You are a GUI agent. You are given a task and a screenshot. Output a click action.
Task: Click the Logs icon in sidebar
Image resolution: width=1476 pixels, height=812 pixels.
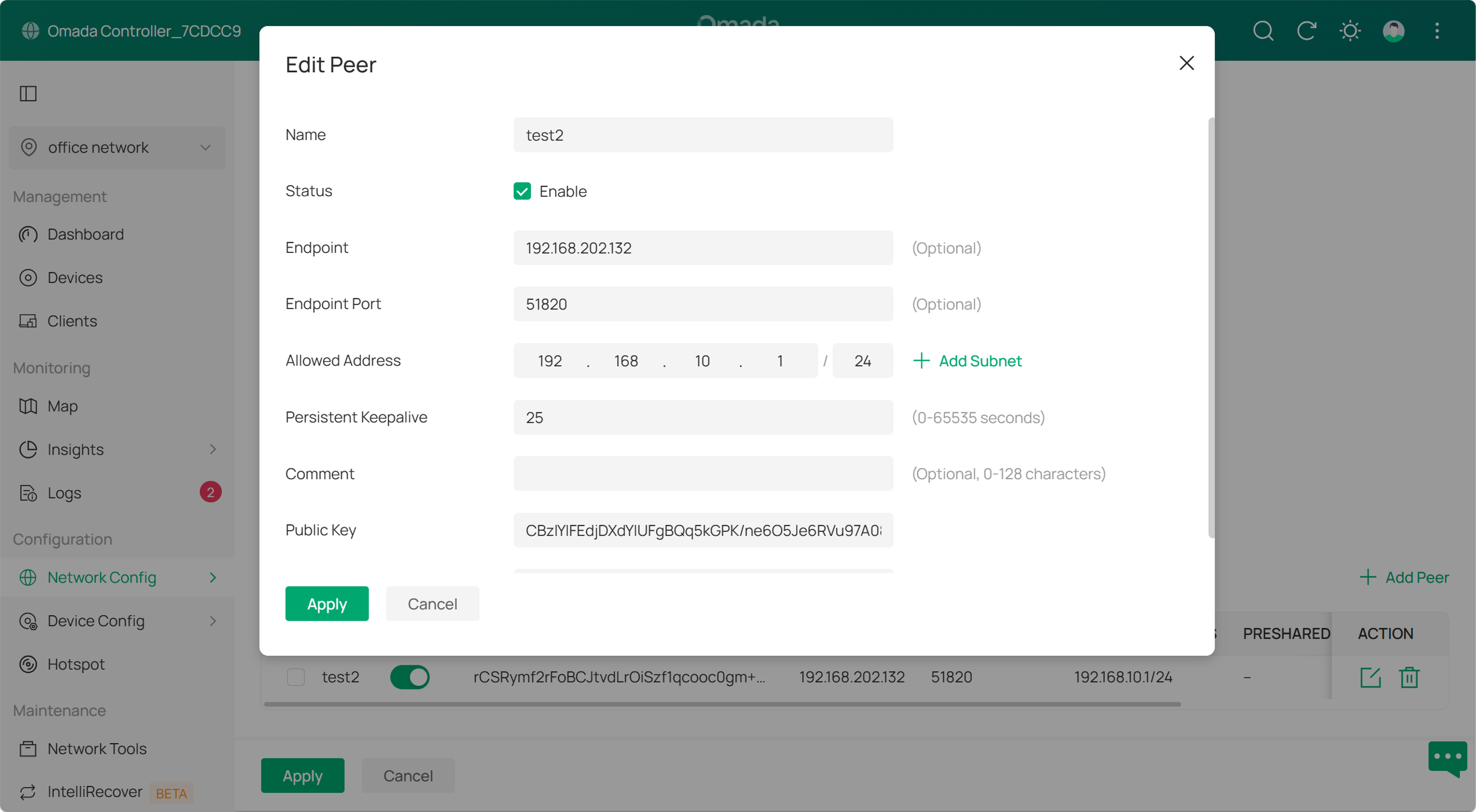[28, 493]
